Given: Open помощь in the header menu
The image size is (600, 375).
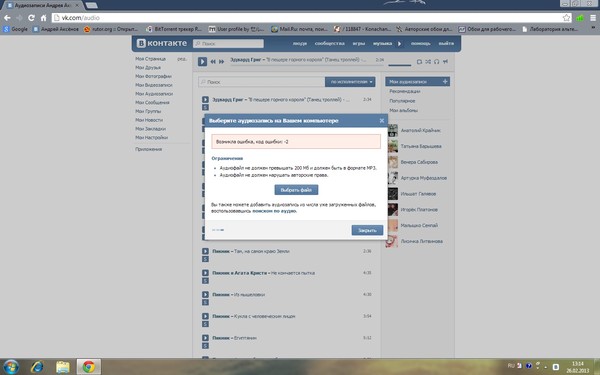Looking at the screenshot, I should tap(421, 44).
